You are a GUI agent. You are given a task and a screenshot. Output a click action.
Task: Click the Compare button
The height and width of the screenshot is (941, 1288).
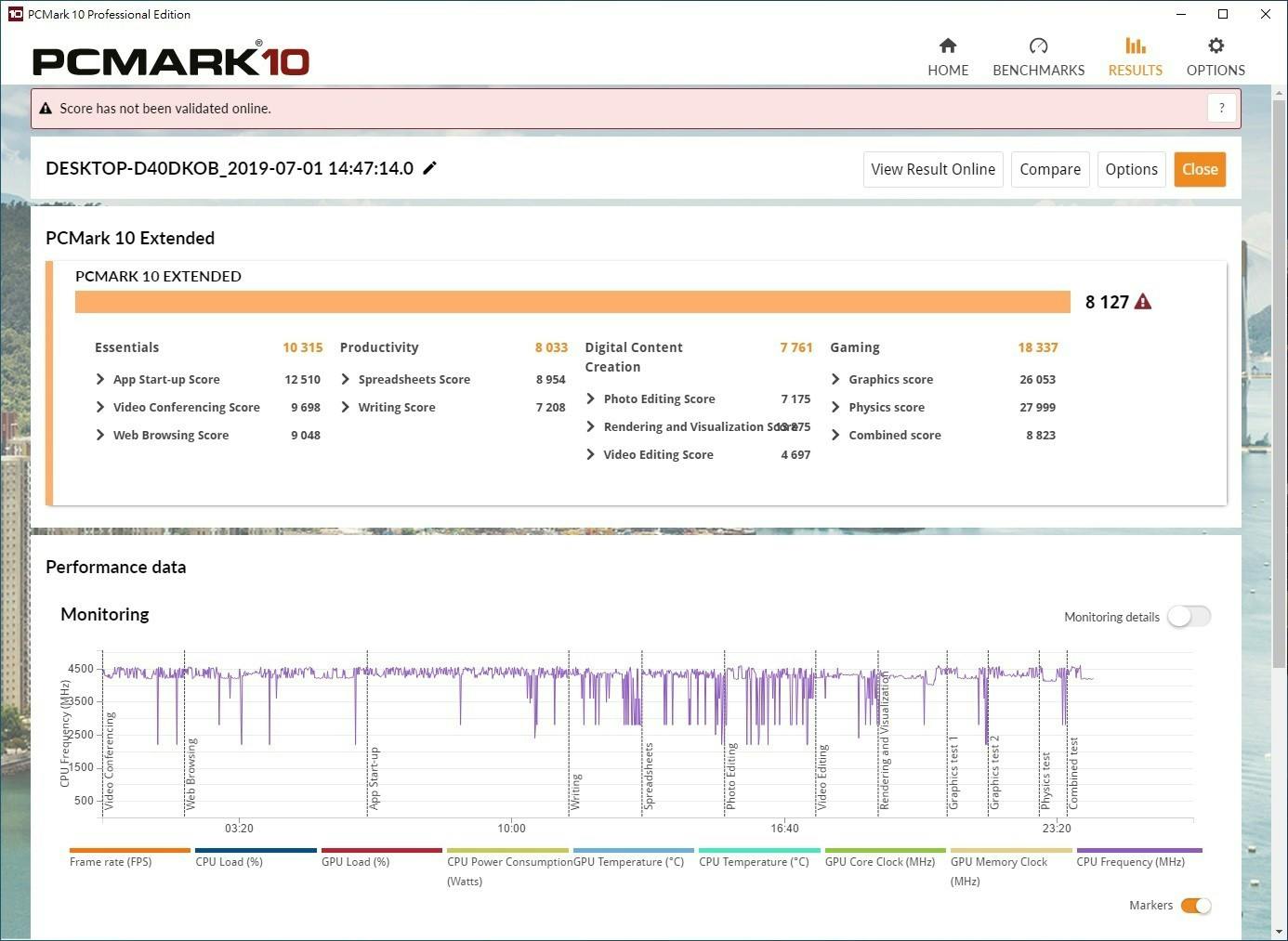click(x=1050, y=169)
